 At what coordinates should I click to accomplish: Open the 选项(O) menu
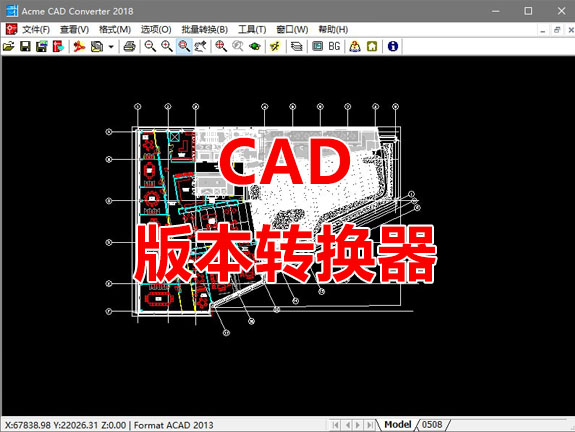[156, 29]
